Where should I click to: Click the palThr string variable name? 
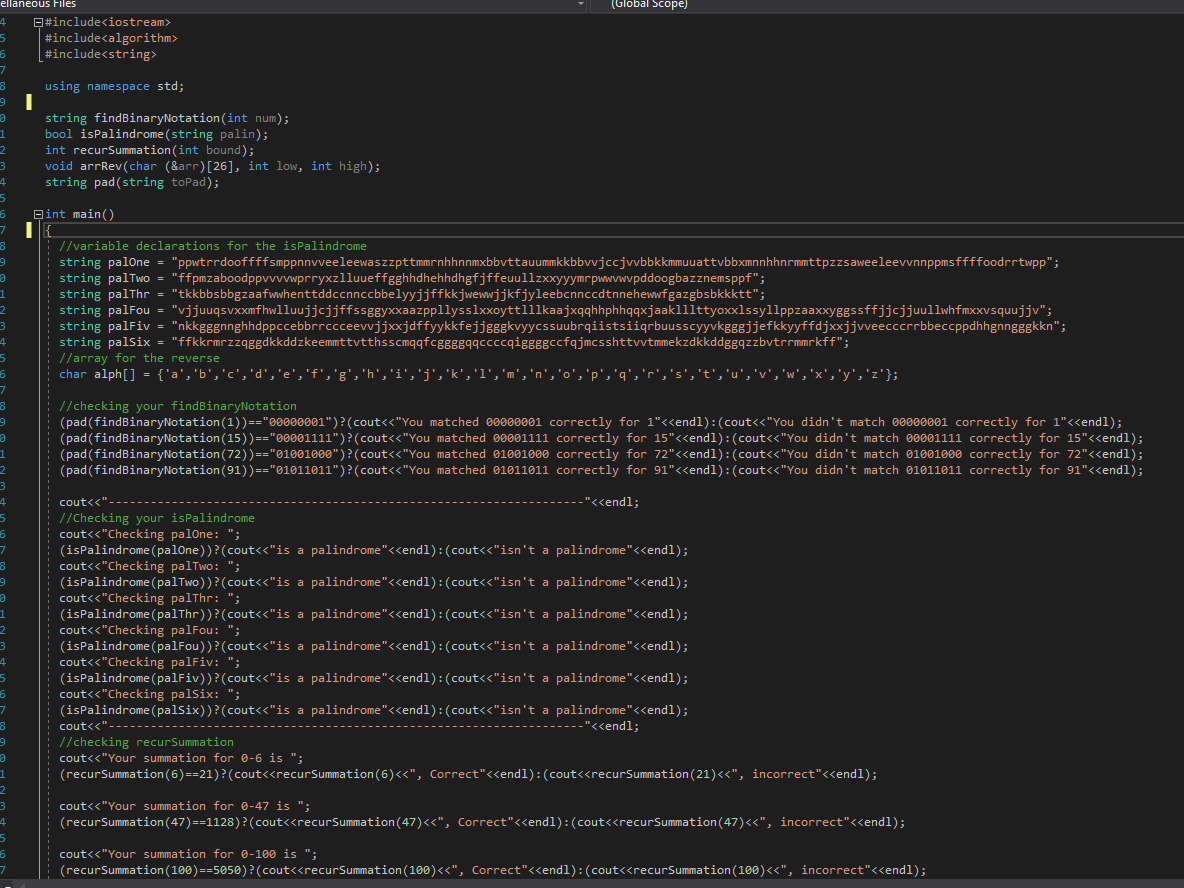pyautogui.click(x=128, y=294)
